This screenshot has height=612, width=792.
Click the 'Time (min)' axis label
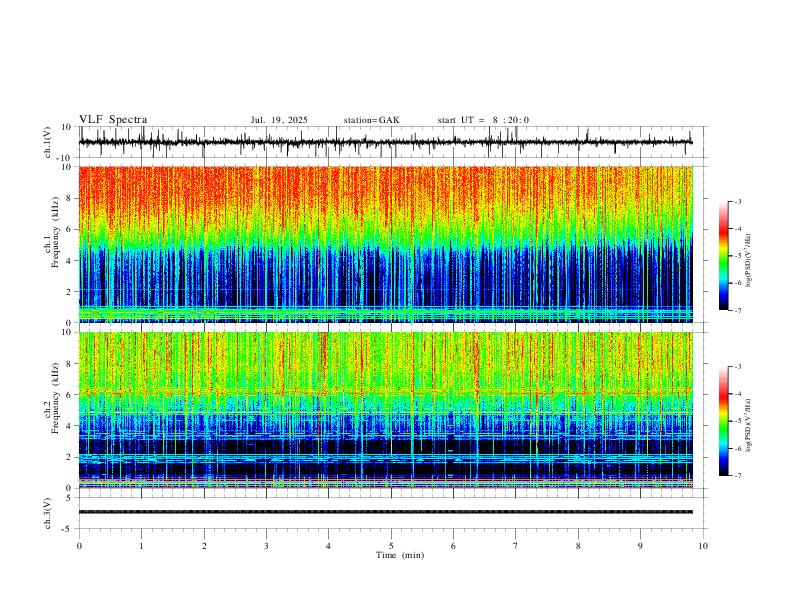coord(400,555)
